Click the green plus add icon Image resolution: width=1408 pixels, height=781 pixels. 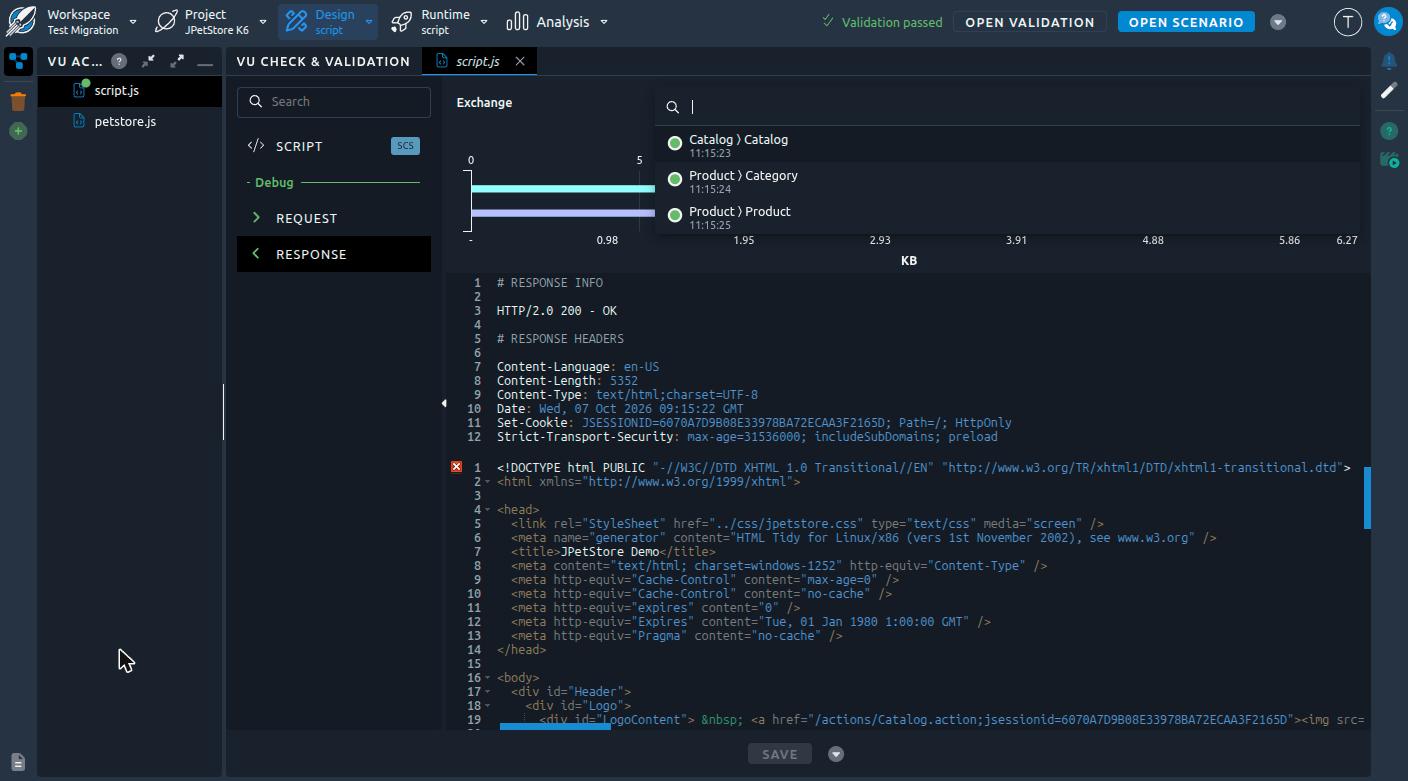18,131
